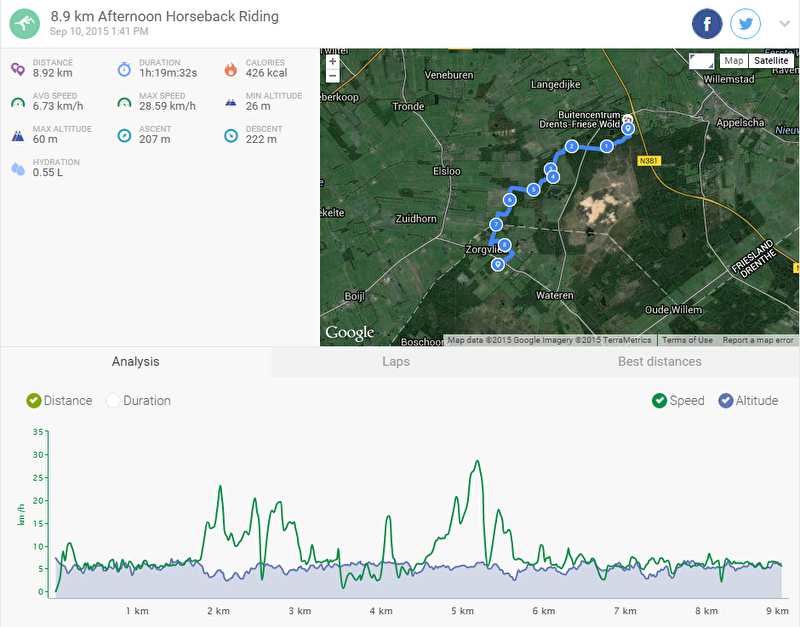Expand the workout options chevron

[785, 23]
